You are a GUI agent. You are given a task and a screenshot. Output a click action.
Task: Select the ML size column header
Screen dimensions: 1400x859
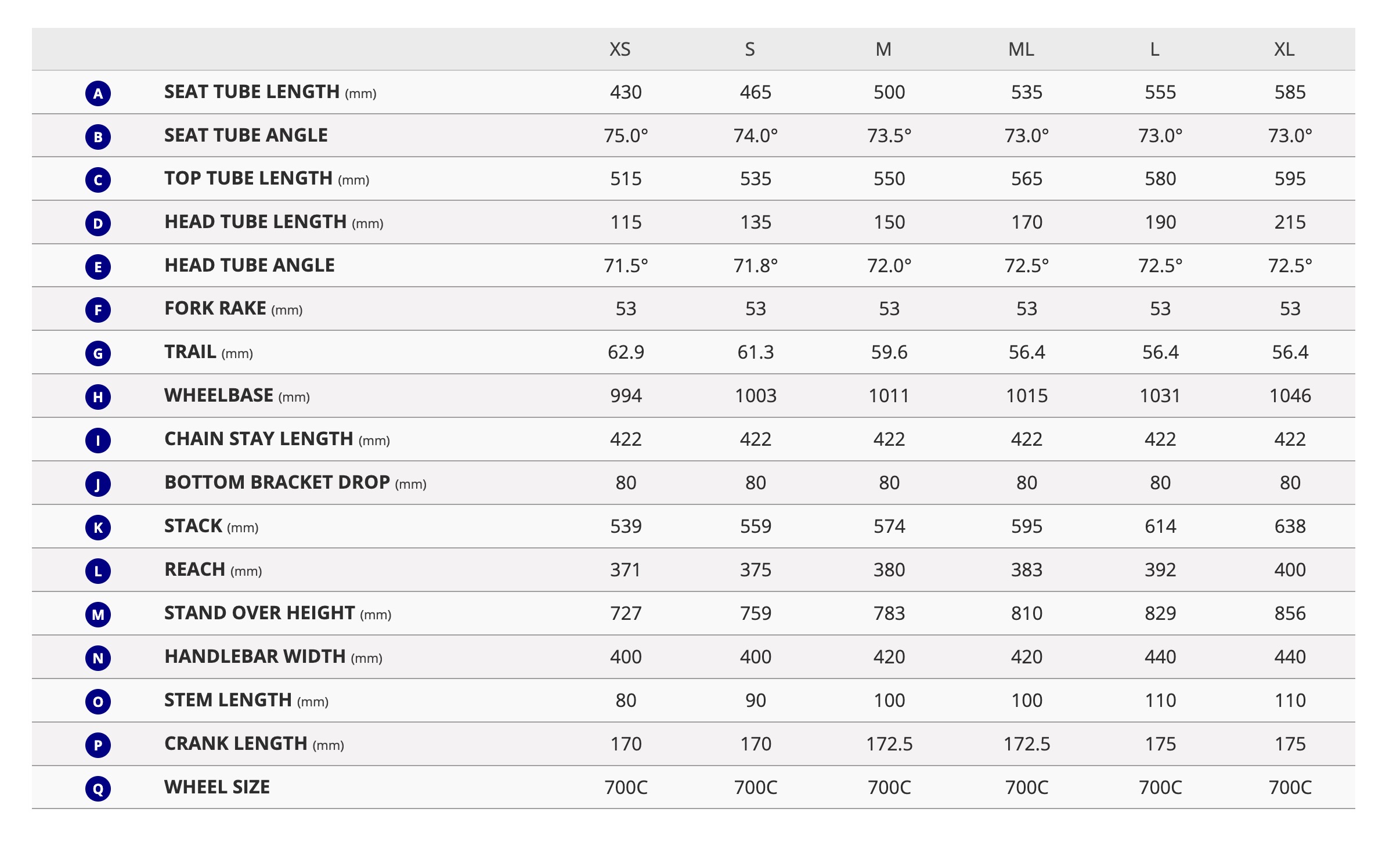(1022, 49)
